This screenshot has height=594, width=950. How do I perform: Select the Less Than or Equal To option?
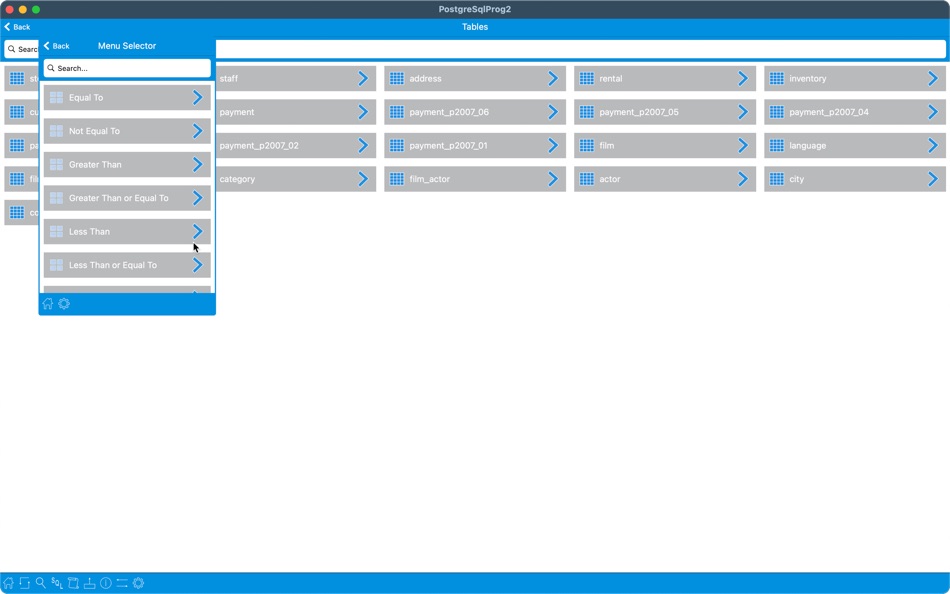pyautogui.click(x=126, y=265)
